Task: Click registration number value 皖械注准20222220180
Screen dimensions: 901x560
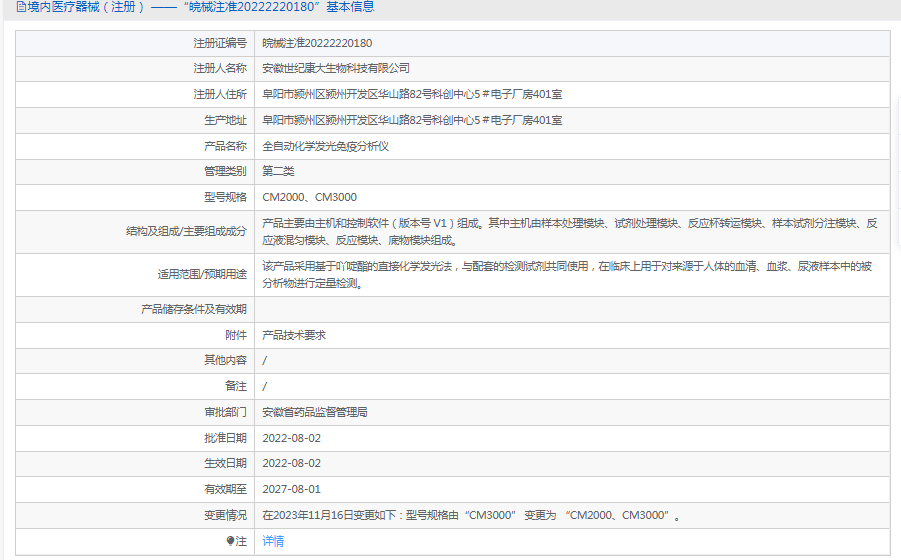Action: coord(317,43)
